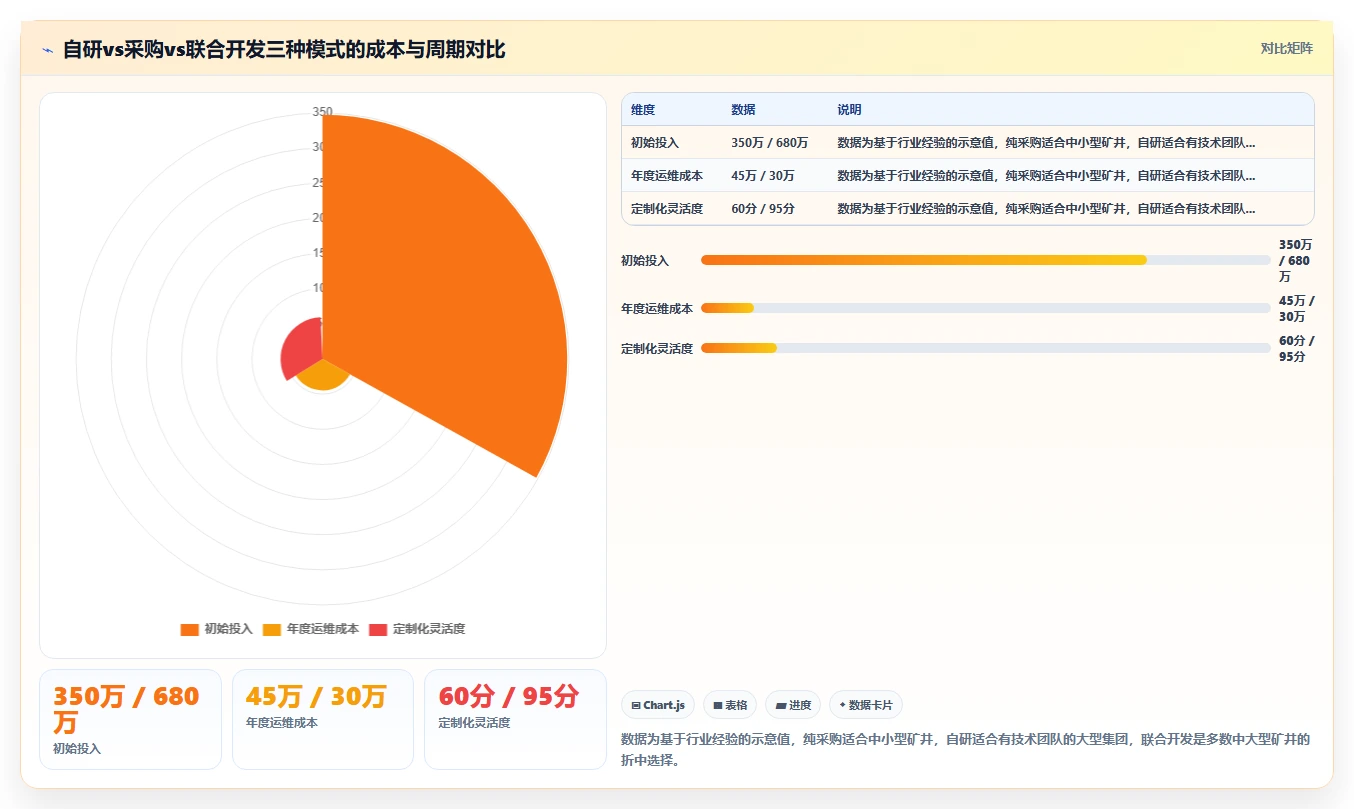Click the 初始投入 progress bar

coord(986,260)
